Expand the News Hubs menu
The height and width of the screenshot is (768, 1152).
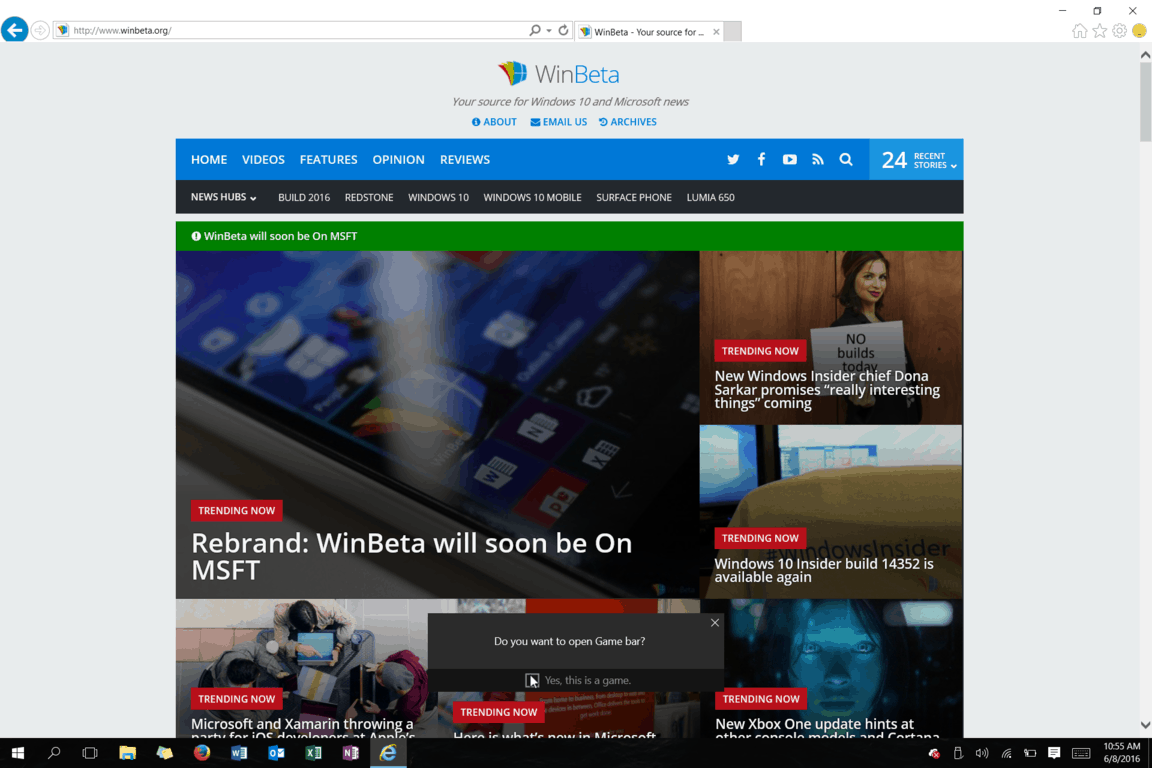click(x=223, y=197)
